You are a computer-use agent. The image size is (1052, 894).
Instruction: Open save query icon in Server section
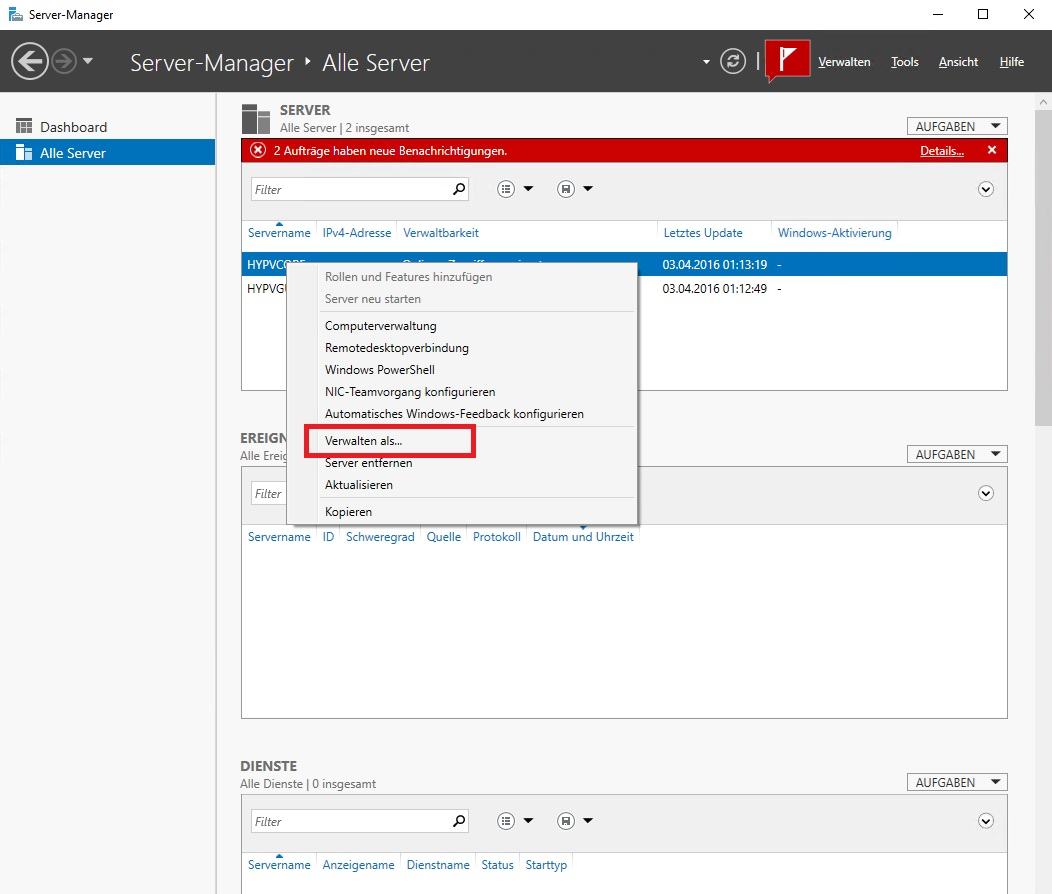click(x=566, y=189)
